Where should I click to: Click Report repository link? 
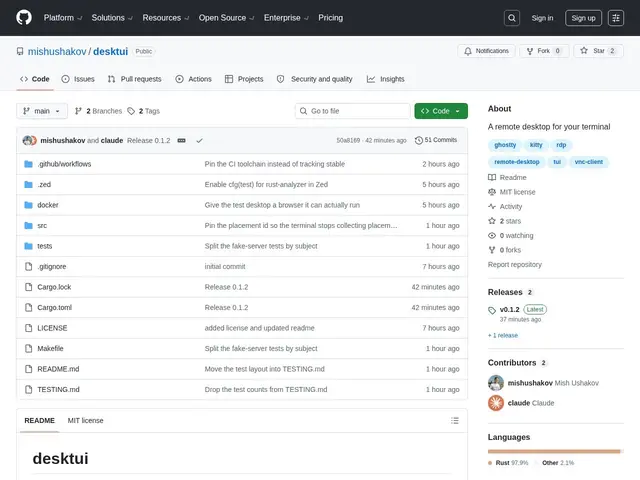[515, 264]
